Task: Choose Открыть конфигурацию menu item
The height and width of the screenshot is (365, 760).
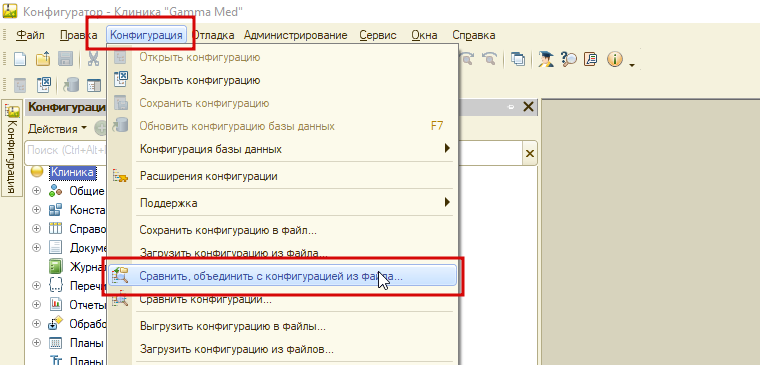Action: [282, 57]
